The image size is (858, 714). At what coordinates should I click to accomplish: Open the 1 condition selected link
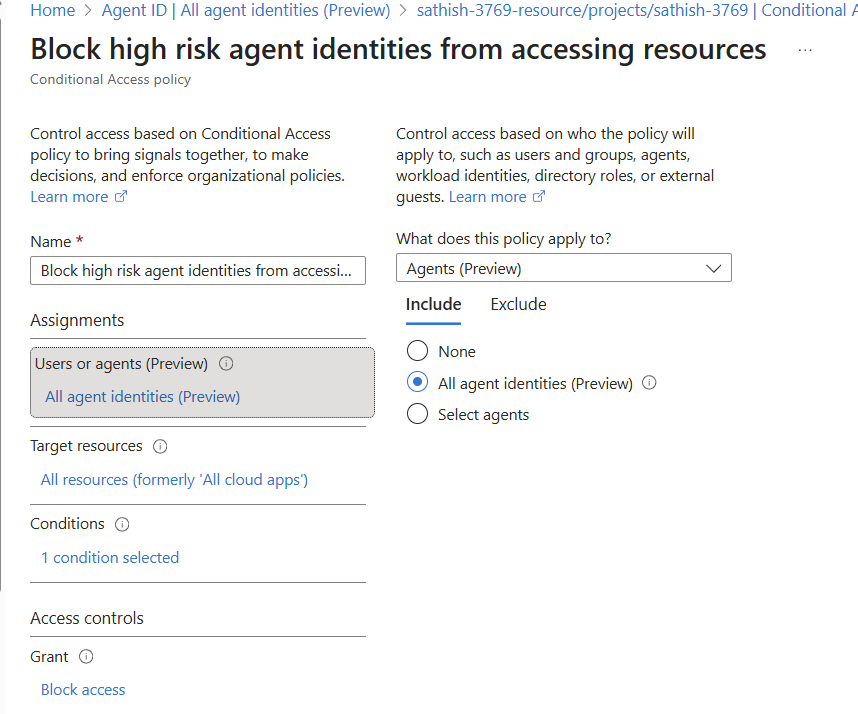[110, 558]
